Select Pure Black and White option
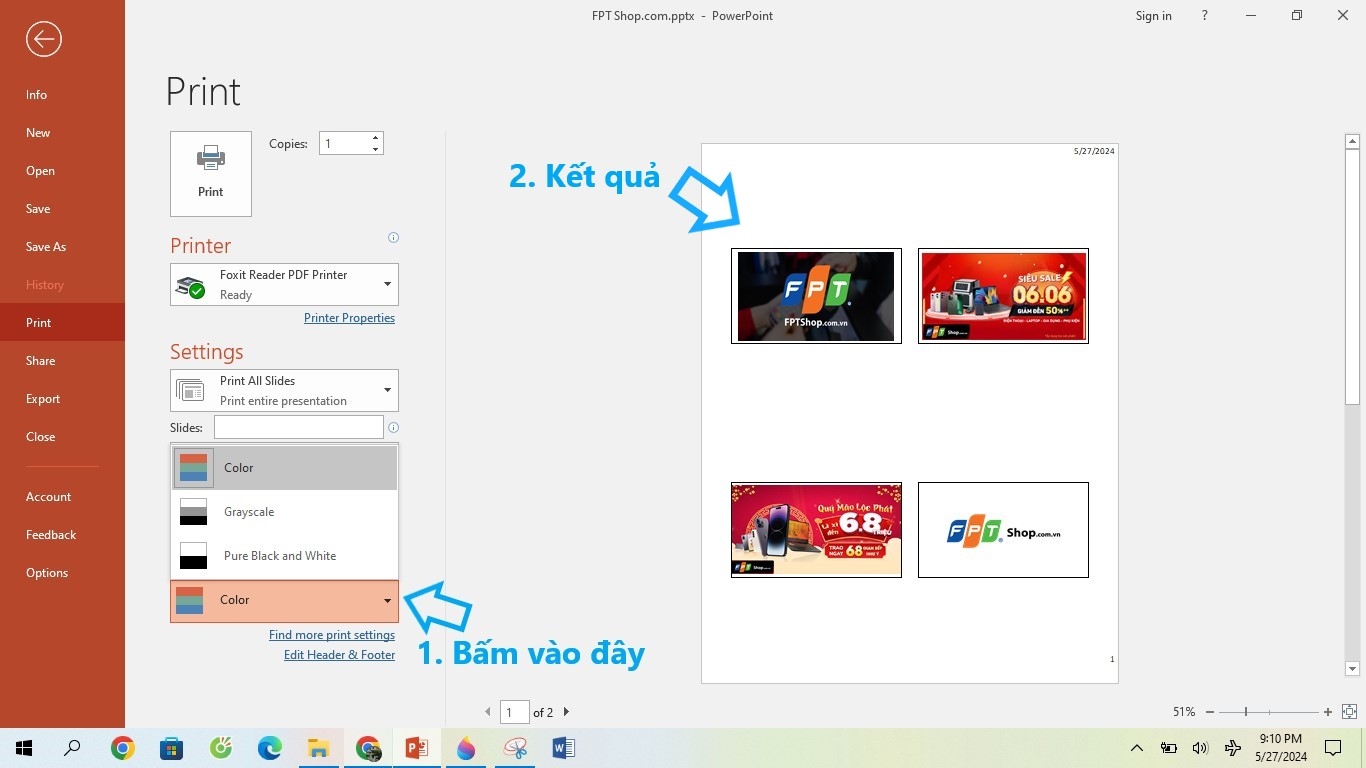 point(285,556)
